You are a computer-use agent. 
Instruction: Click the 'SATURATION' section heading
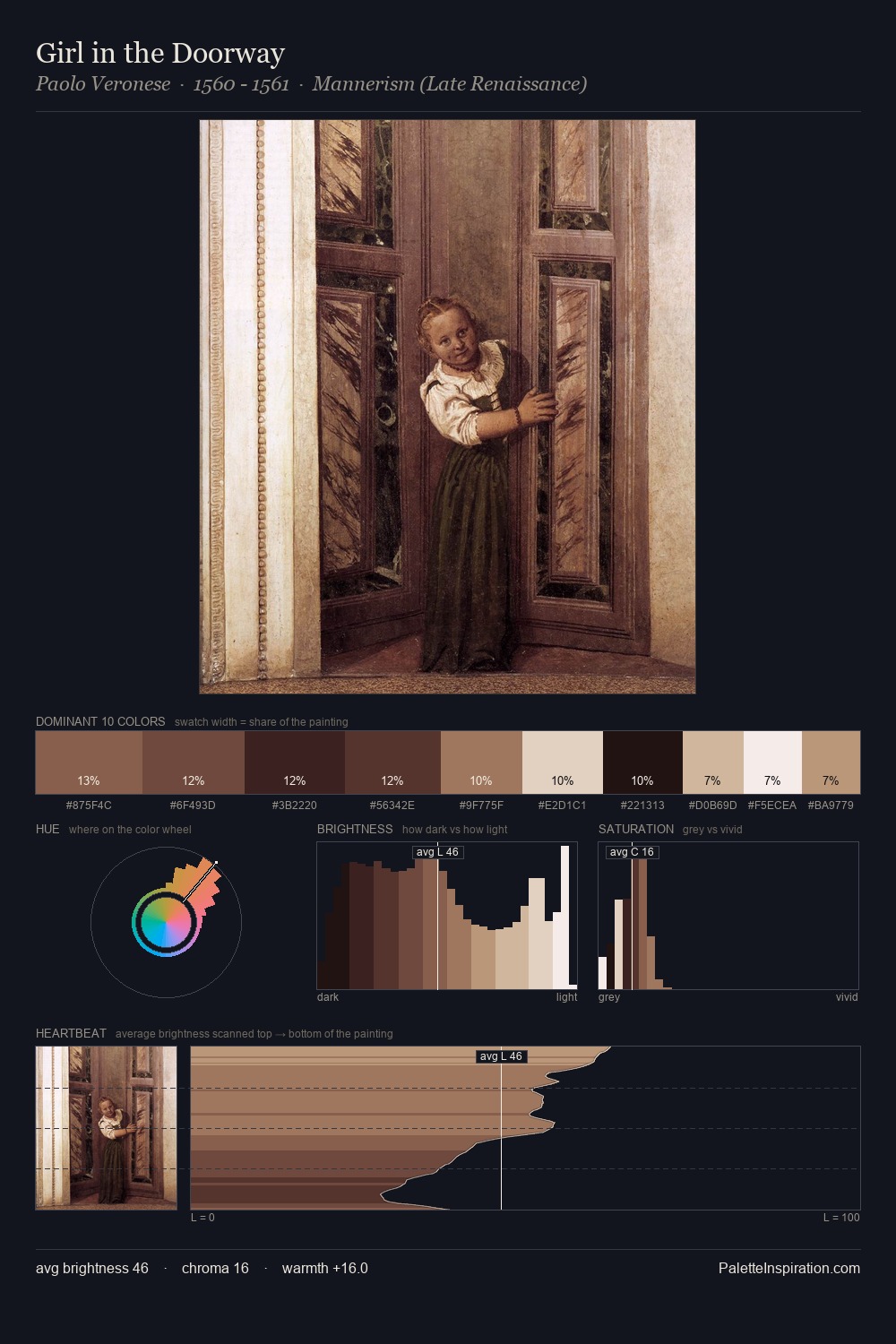click(636, 829)
